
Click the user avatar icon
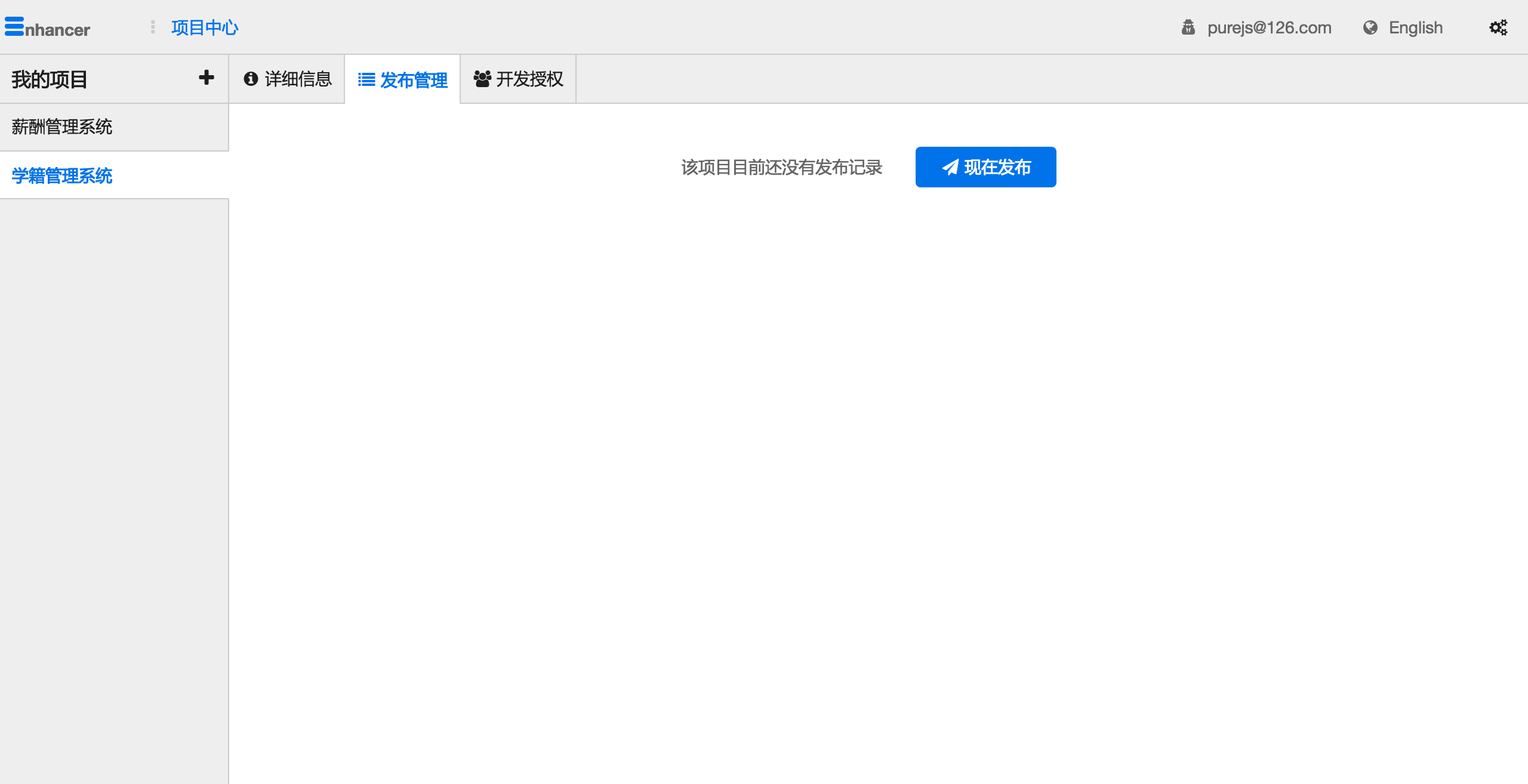click(x=1188, y=27)
